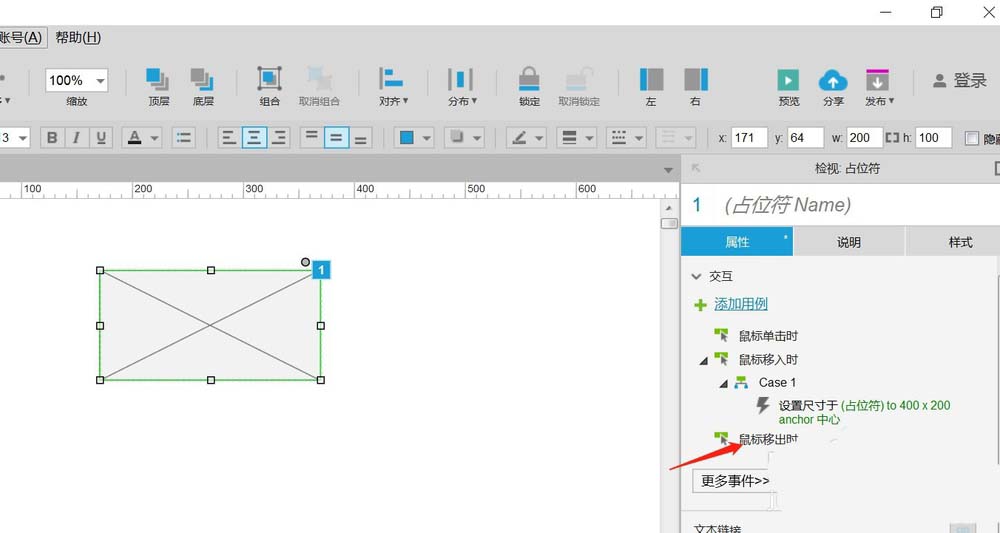Click the More Events (更多事件>>) button

735,481
